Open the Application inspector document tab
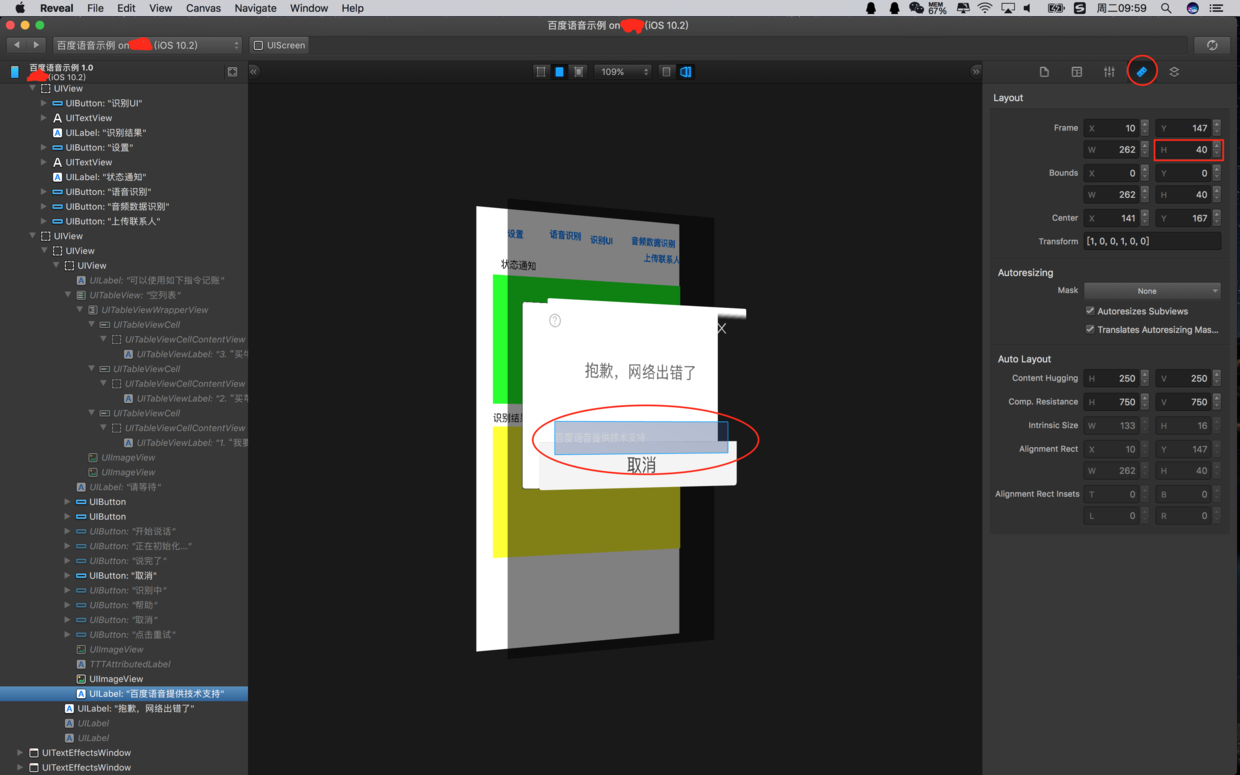 [1044, 72]
